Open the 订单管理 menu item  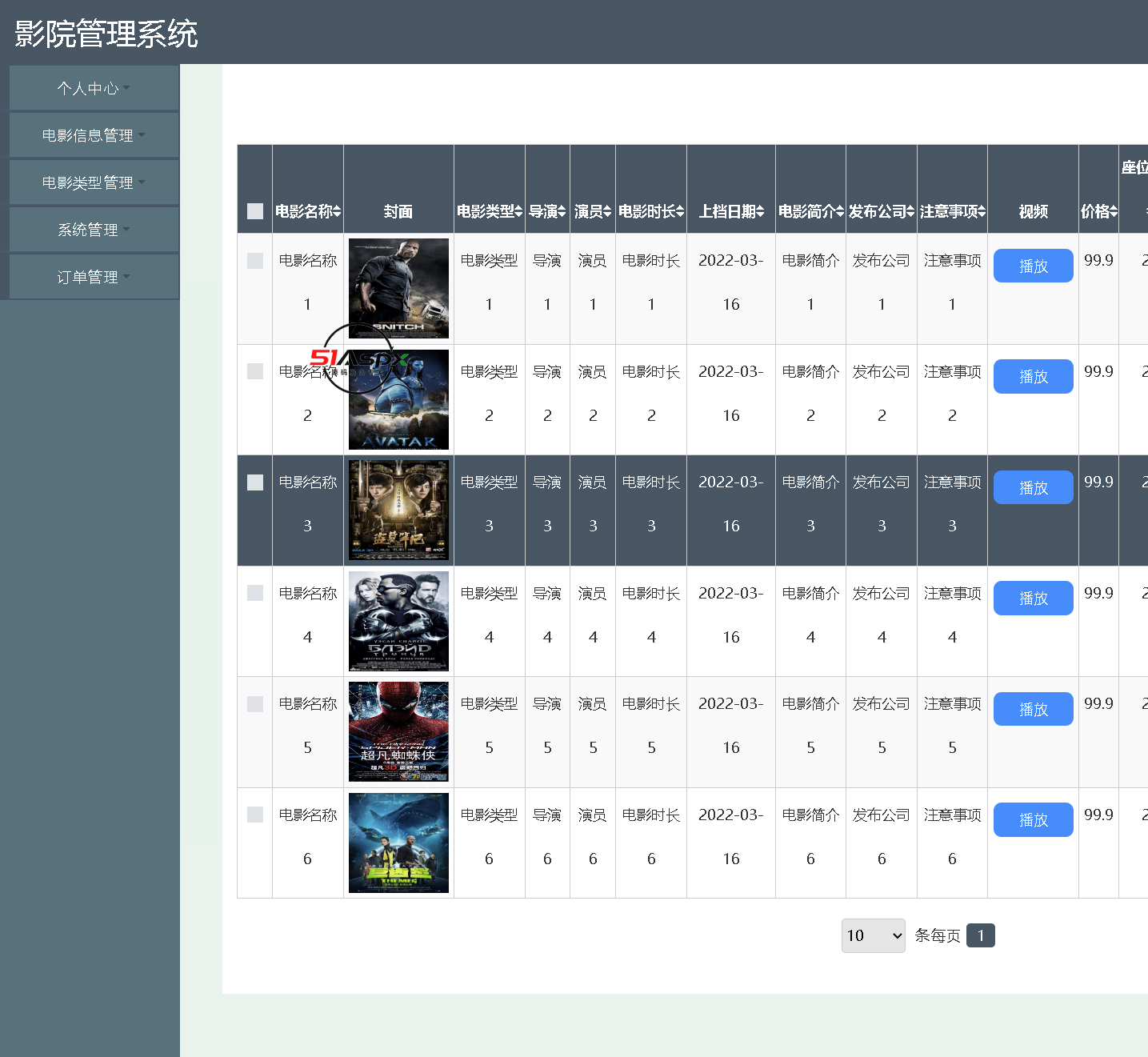click(x=94, y=277)
